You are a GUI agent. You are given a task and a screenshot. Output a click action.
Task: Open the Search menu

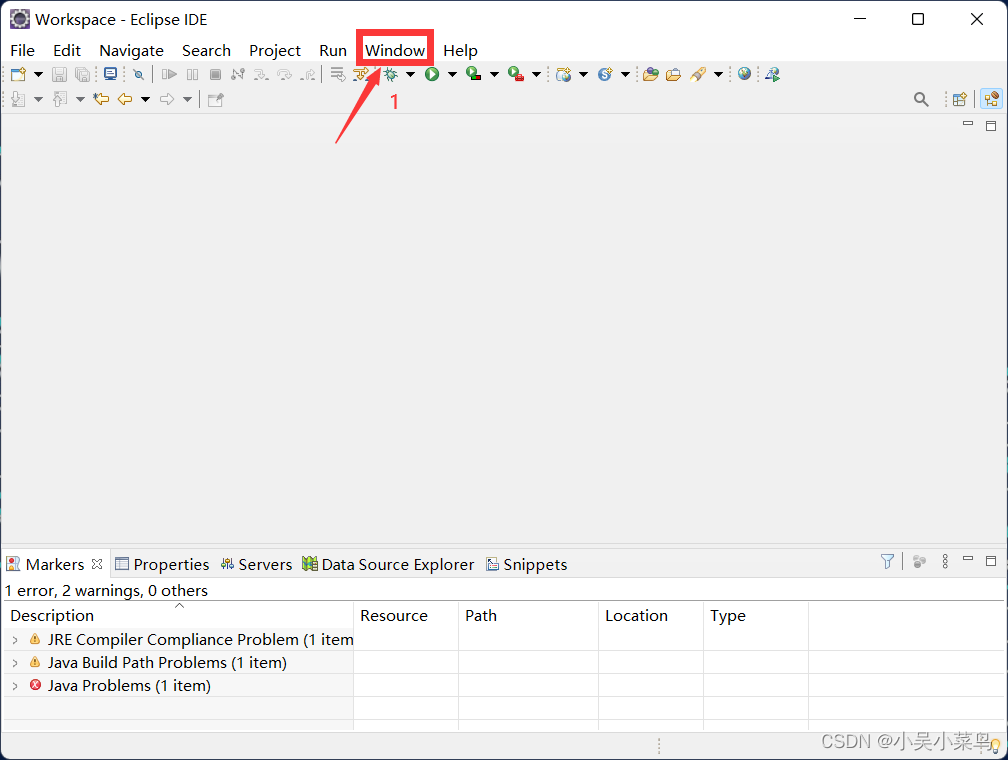[x=206, y=50]
